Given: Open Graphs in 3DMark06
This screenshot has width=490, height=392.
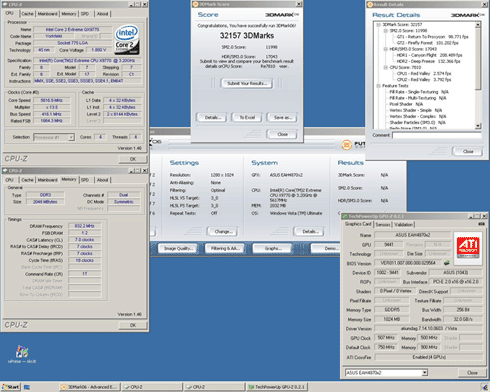Looking at the screenshot, I should [x=272, y=248].
